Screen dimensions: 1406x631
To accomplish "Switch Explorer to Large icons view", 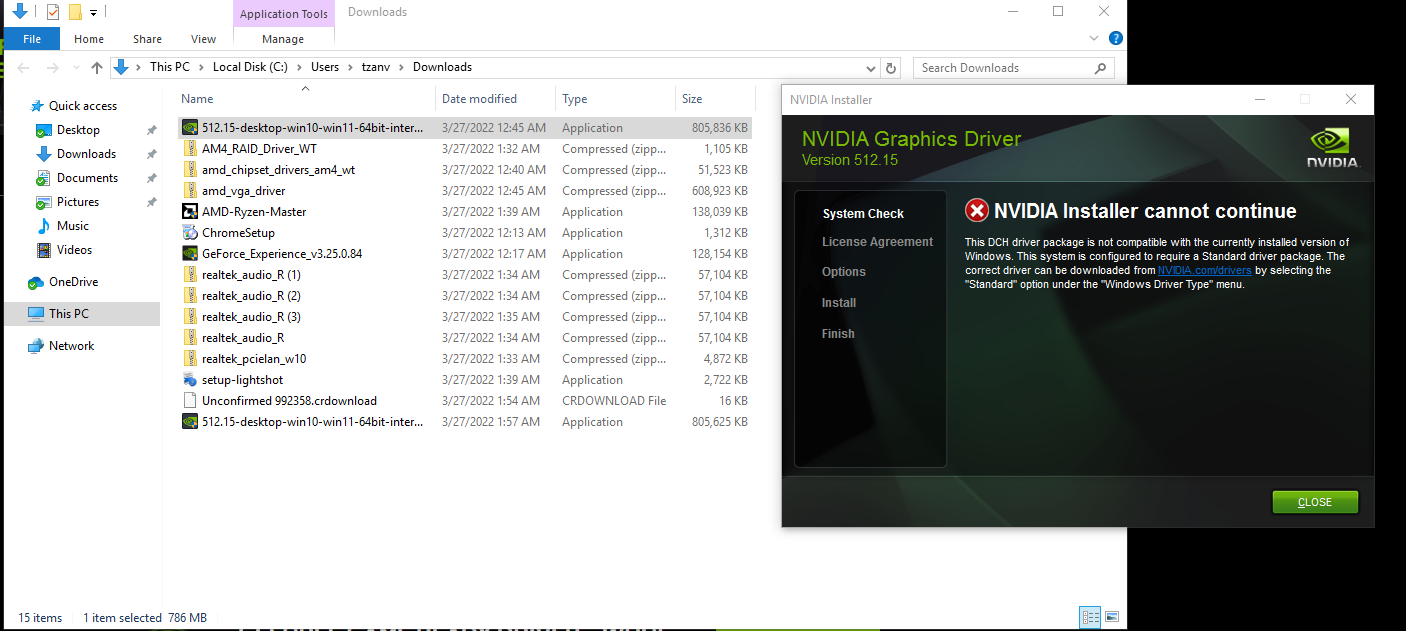I will pyautogui.click(x=1111, y=617).
